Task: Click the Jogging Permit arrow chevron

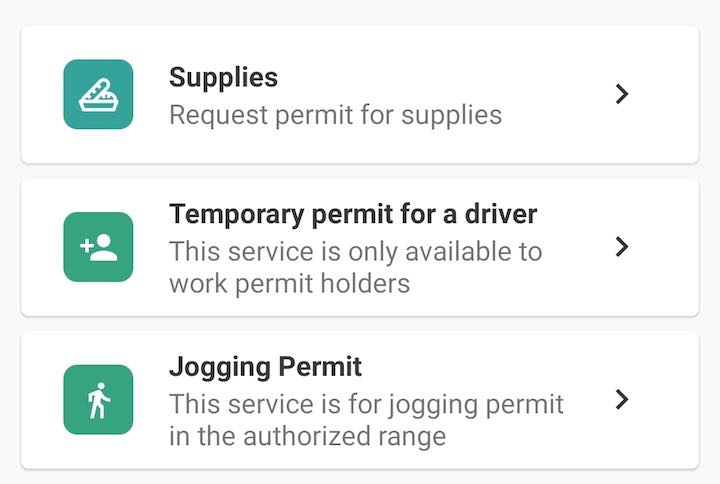Action: [x=622, y=400]
